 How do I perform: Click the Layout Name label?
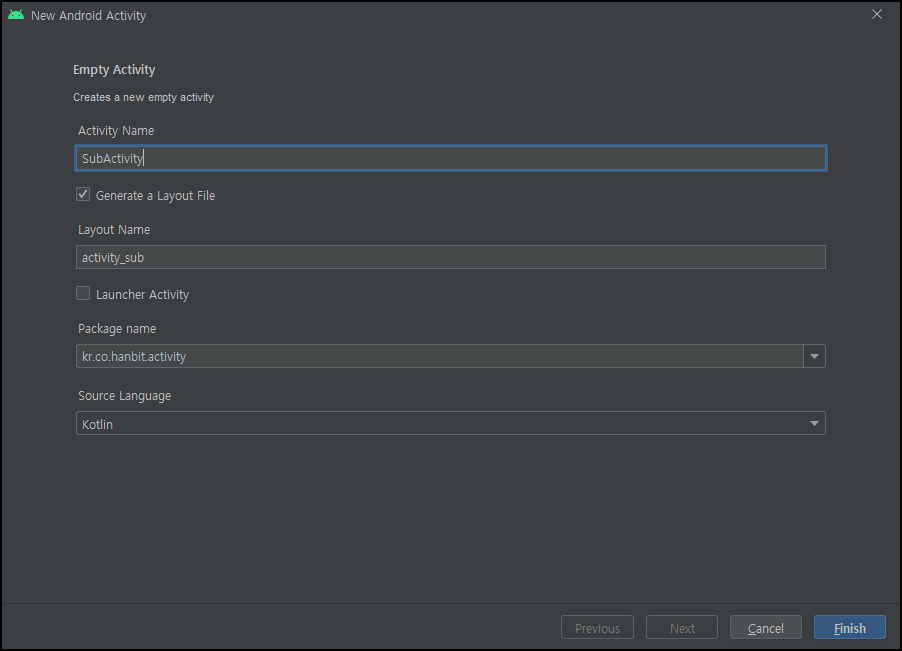[114, 229]
